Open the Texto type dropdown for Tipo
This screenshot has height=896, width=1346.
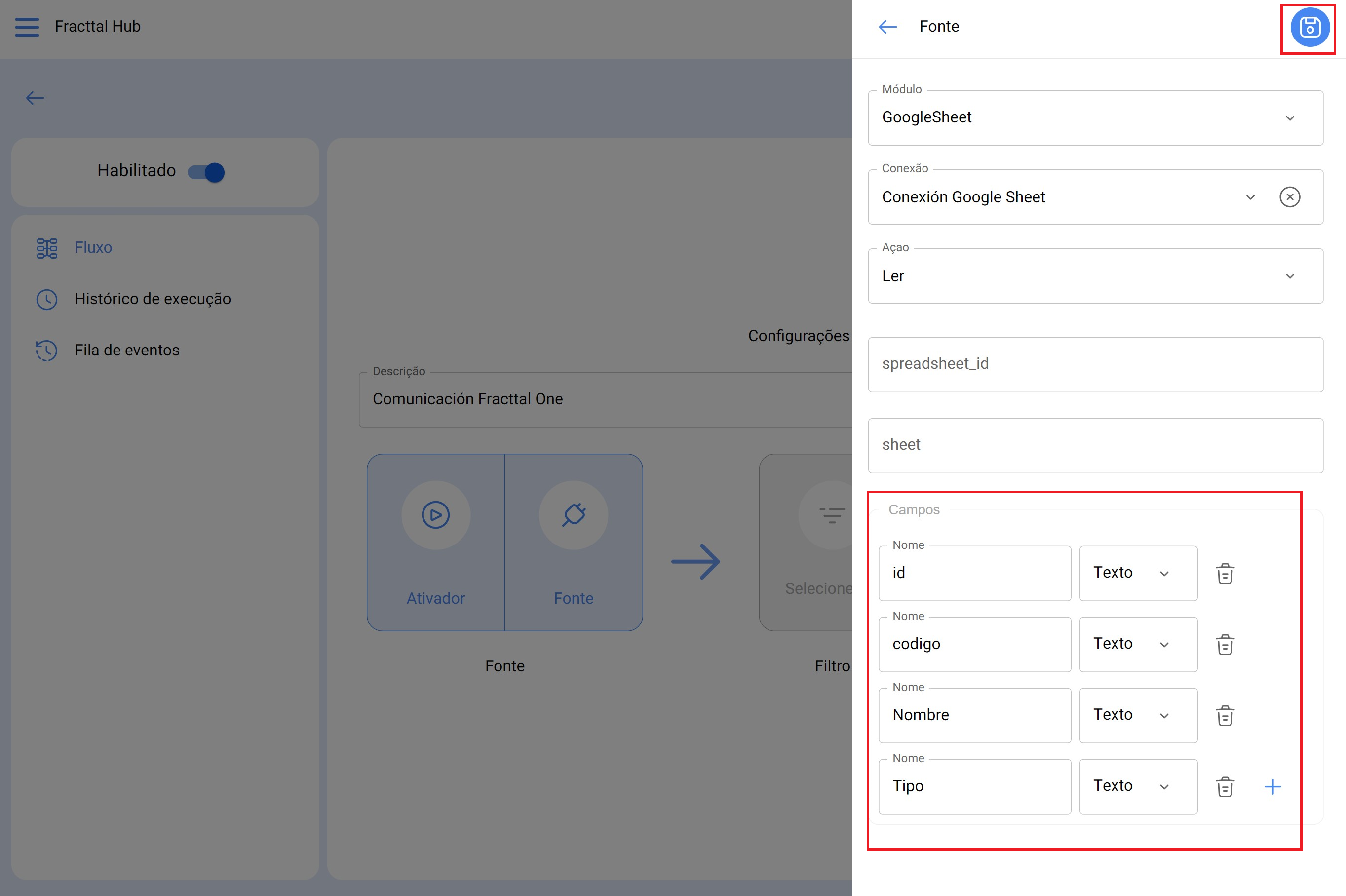tap(1138, 786)
